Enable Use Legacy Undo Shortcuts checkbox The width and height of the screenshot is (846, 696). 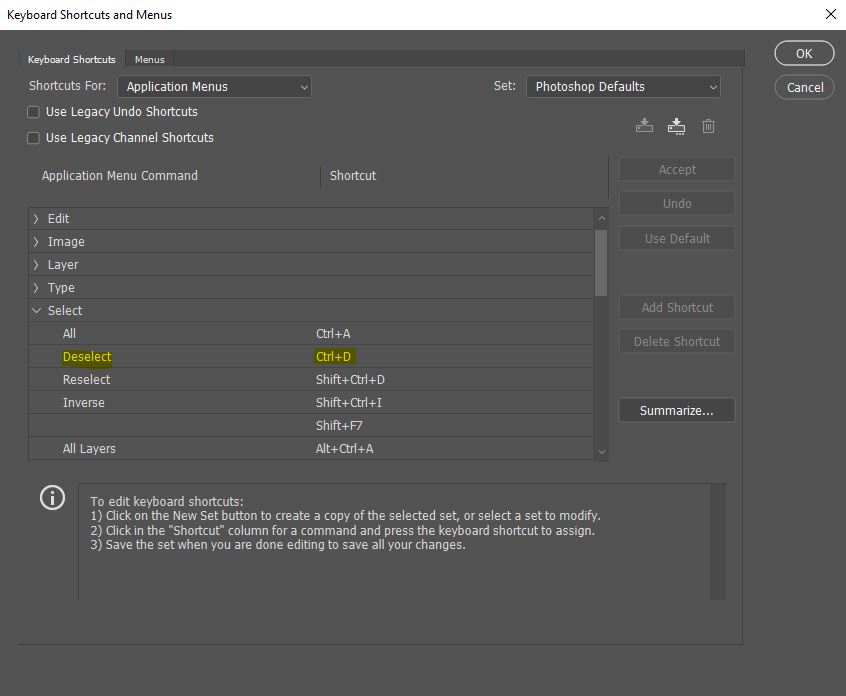(x=33, y=112)
